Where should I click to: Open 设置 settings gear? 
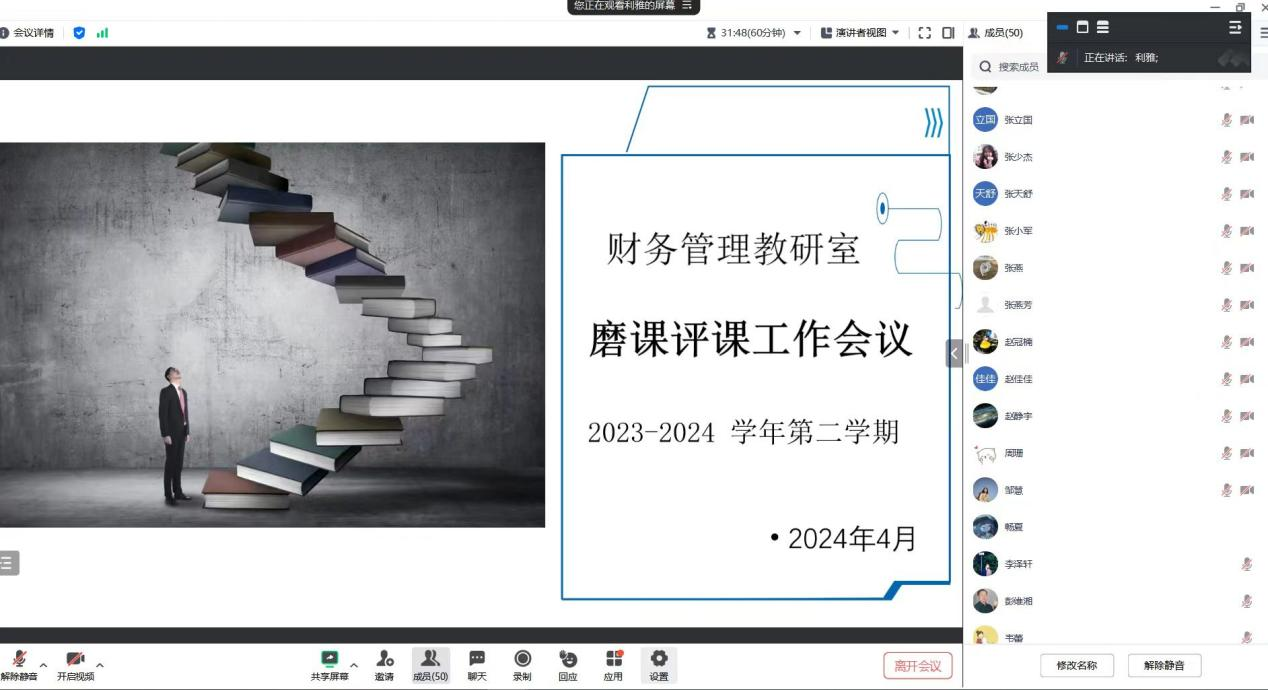pos(659,659)
